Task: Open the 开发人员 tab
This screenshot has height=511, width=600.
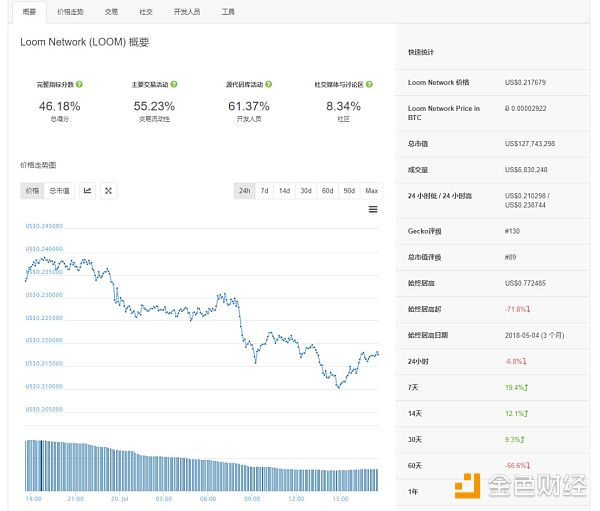Action: [x=187, y=12]
